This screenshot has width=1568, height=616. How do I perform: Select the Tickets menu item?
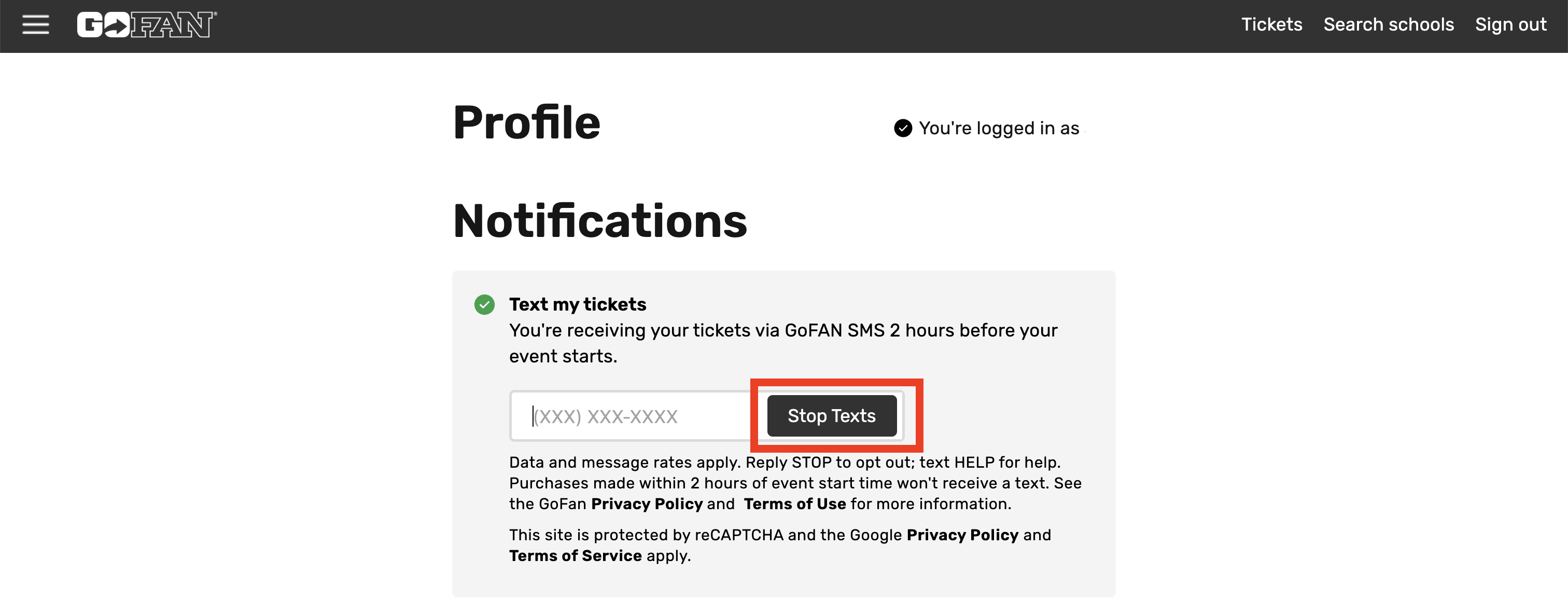pyautogui.click(x=1271, y=24)
